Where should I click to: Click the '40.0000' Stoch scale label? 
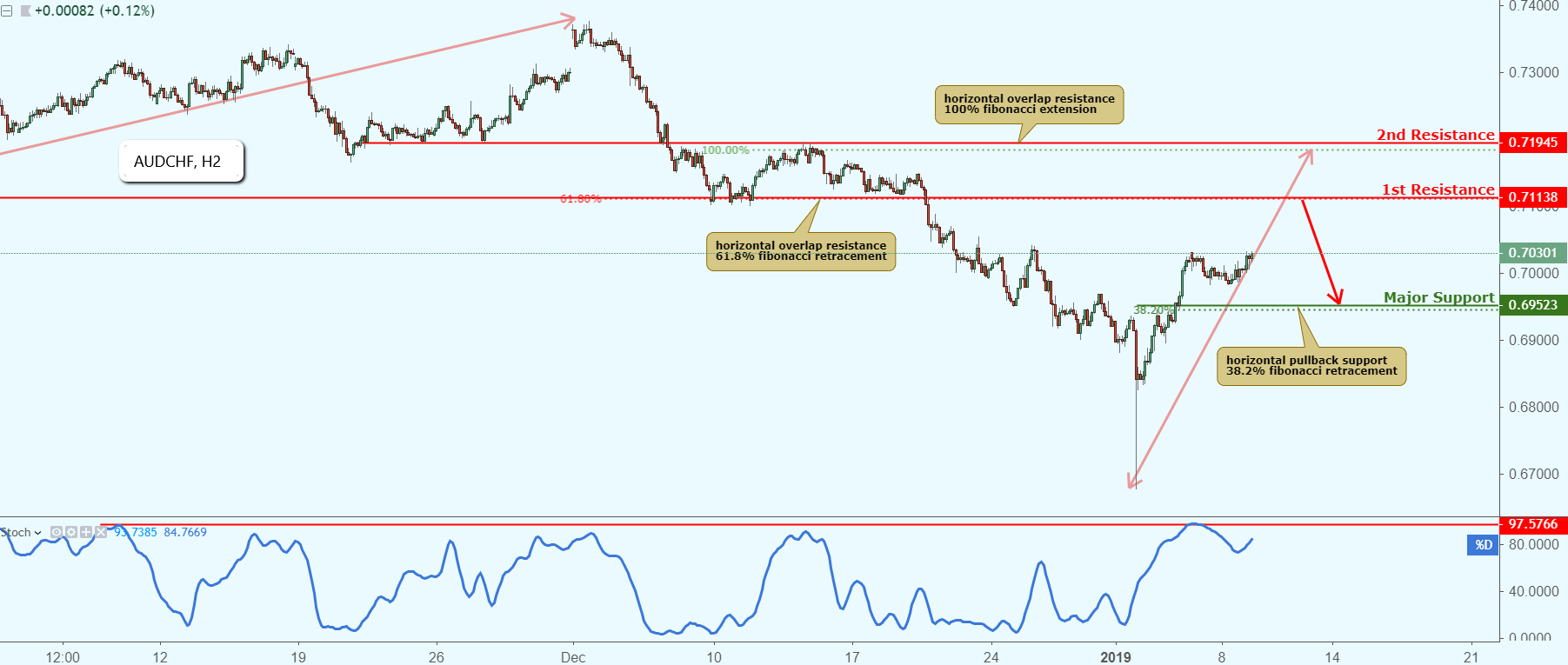click(x=1534, y=591)
